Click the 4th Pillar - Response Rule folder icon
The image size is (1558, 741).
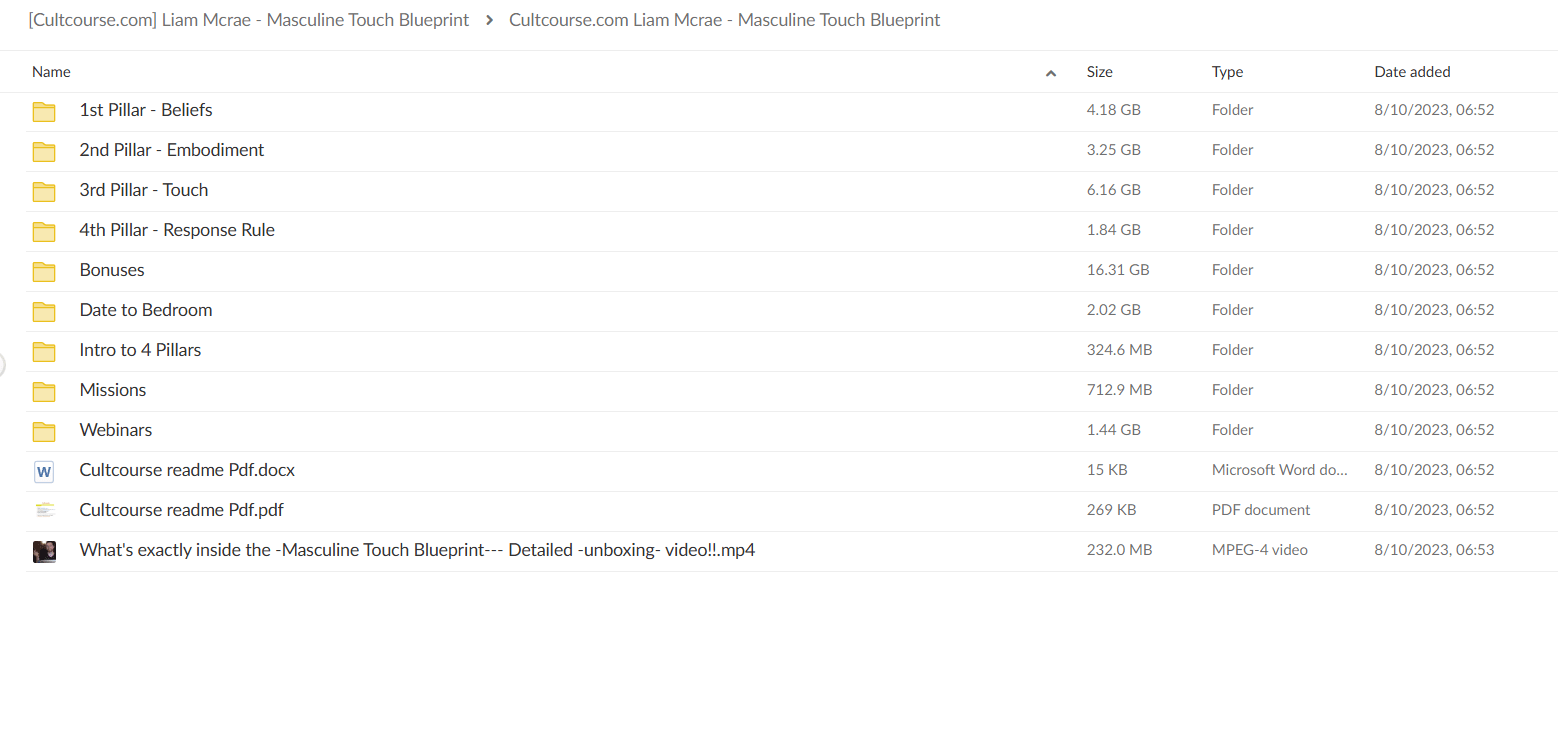pyautogui.click(x=44, y=231)
